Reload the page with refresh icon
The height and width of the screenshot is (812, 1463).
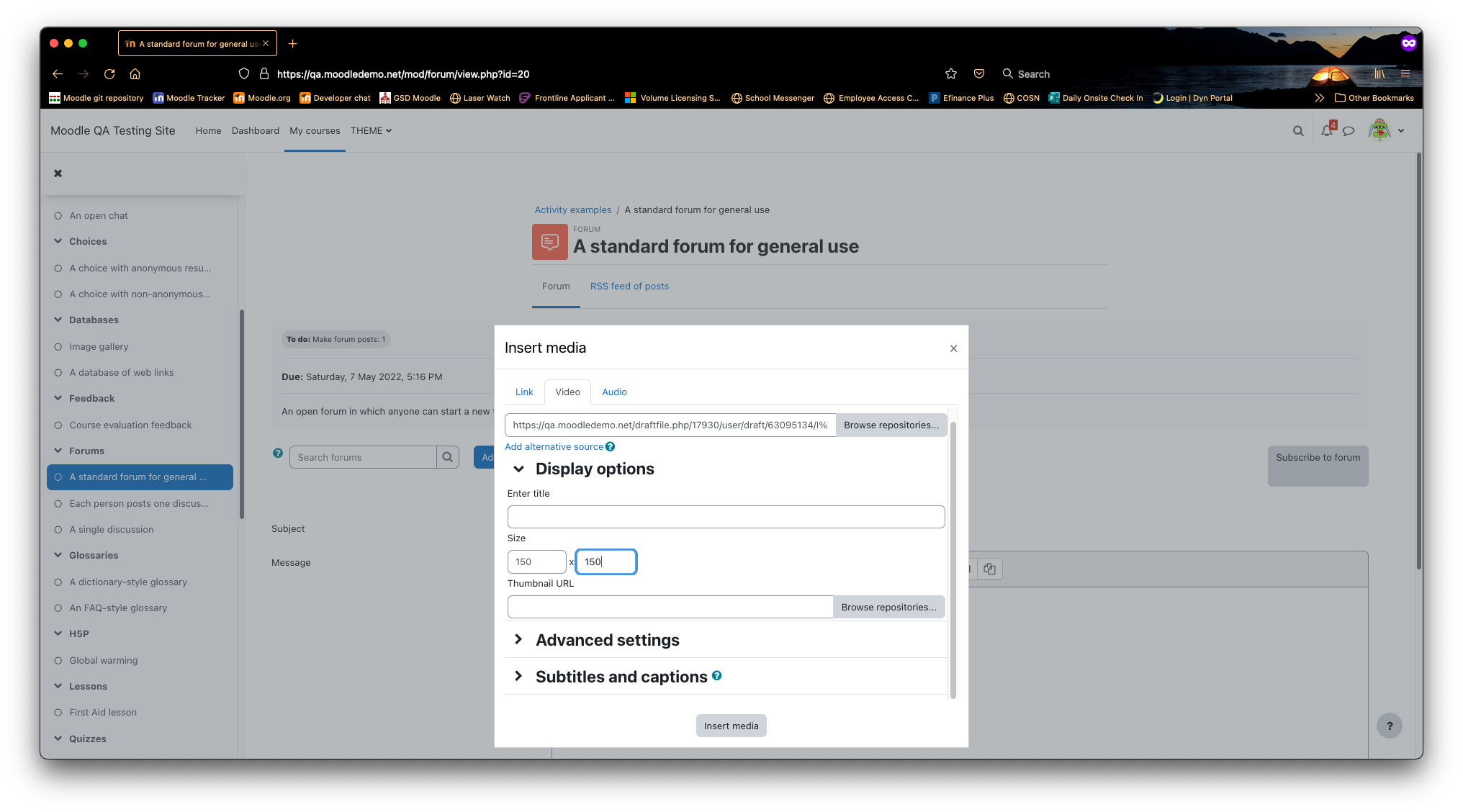coord(109,74)
